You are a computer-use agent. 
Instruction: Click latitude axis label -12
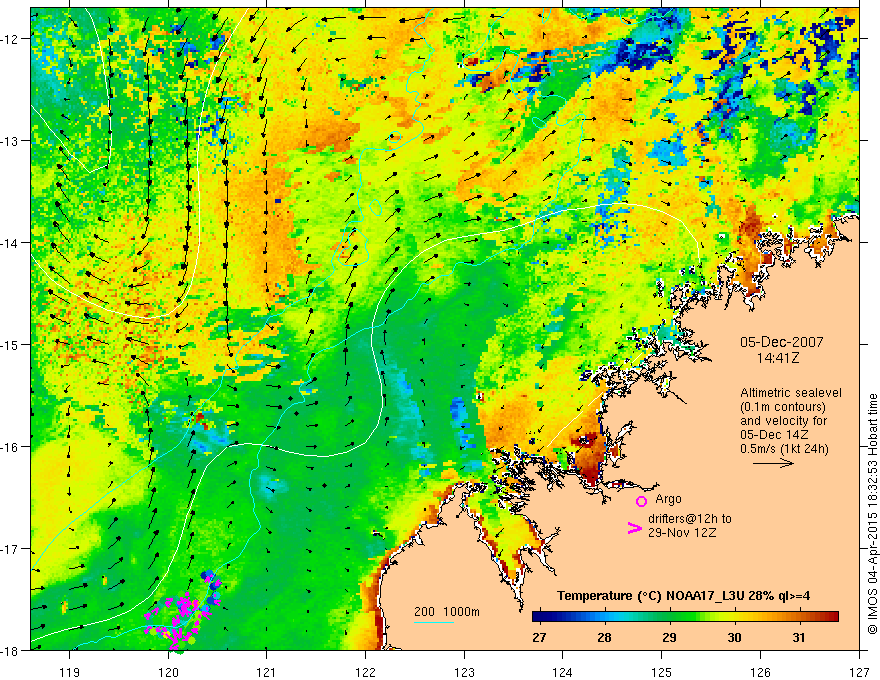(11, 39)
